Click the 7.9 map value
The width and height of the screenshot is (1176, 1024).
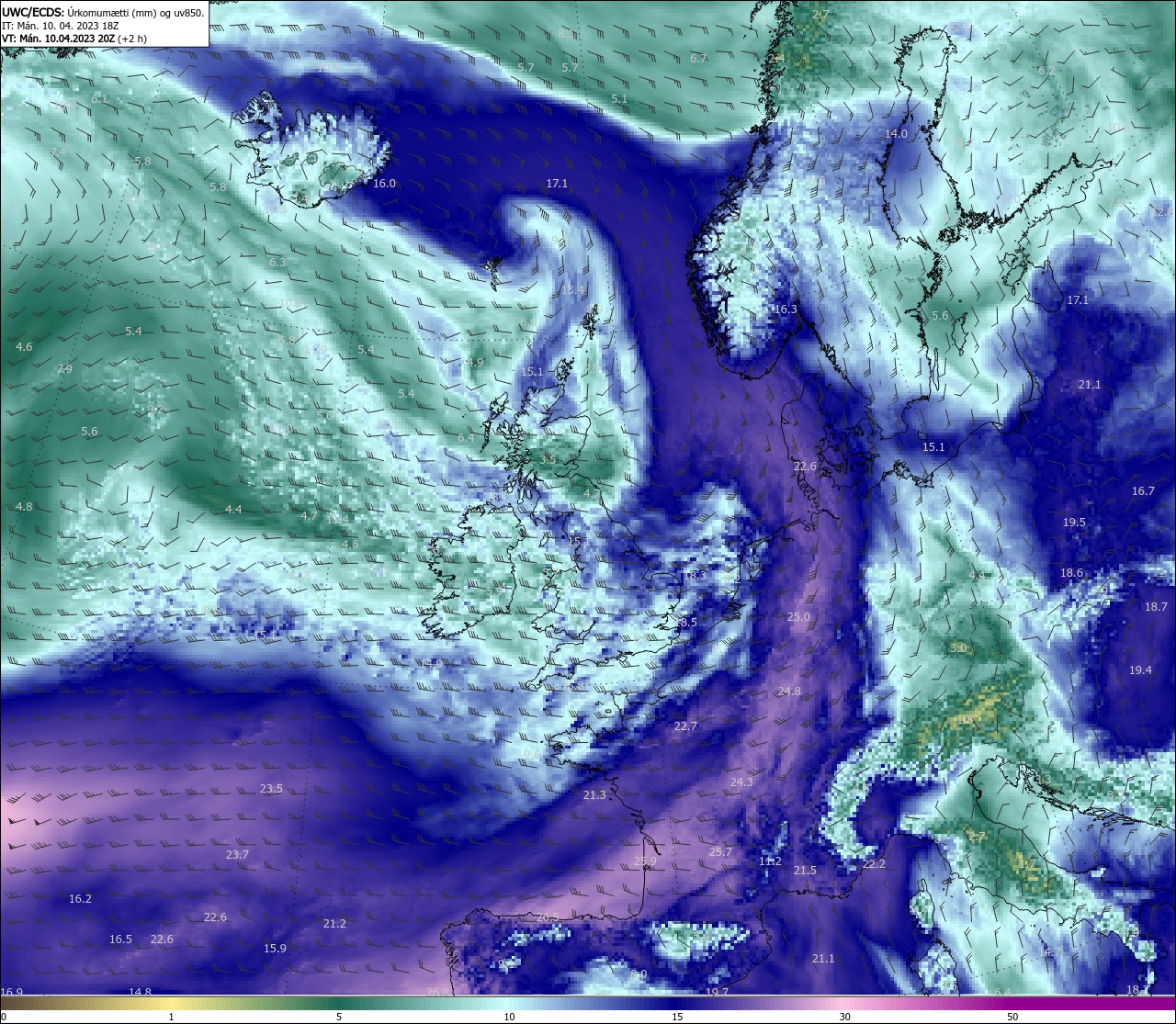click(63, 369)
